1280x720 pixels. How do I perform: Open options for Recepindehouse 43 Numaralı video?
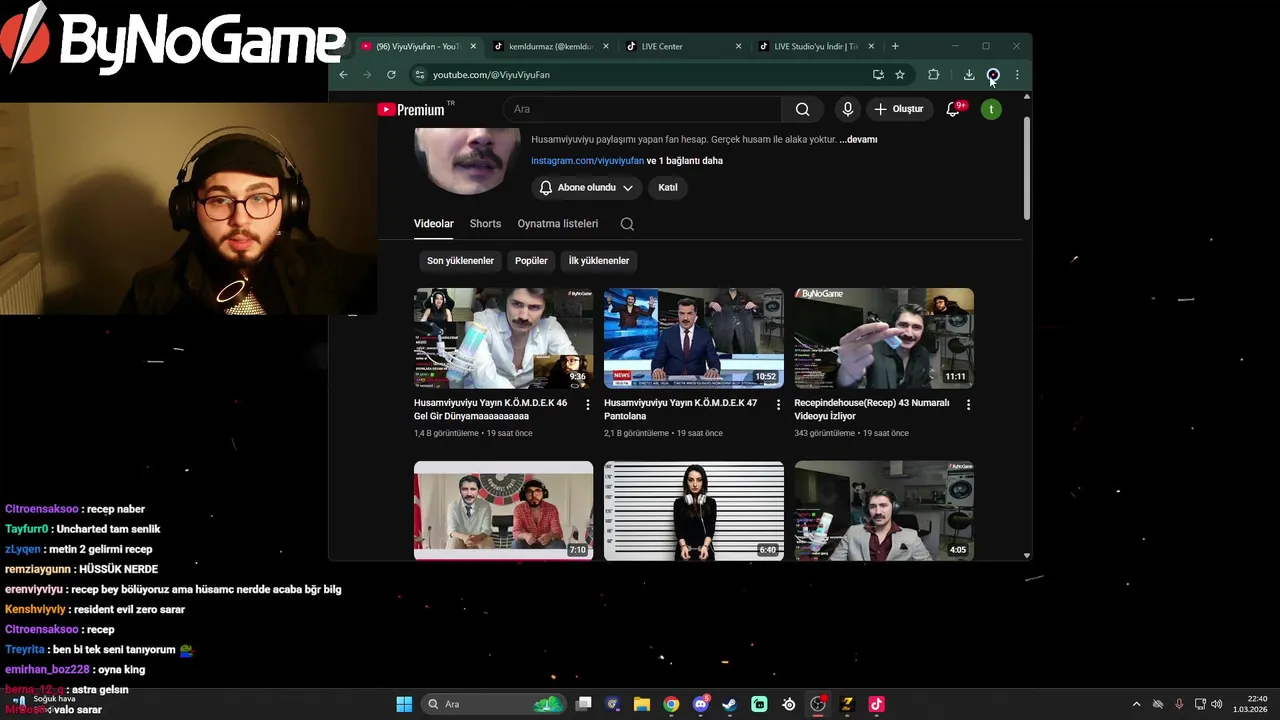[968, 404]
